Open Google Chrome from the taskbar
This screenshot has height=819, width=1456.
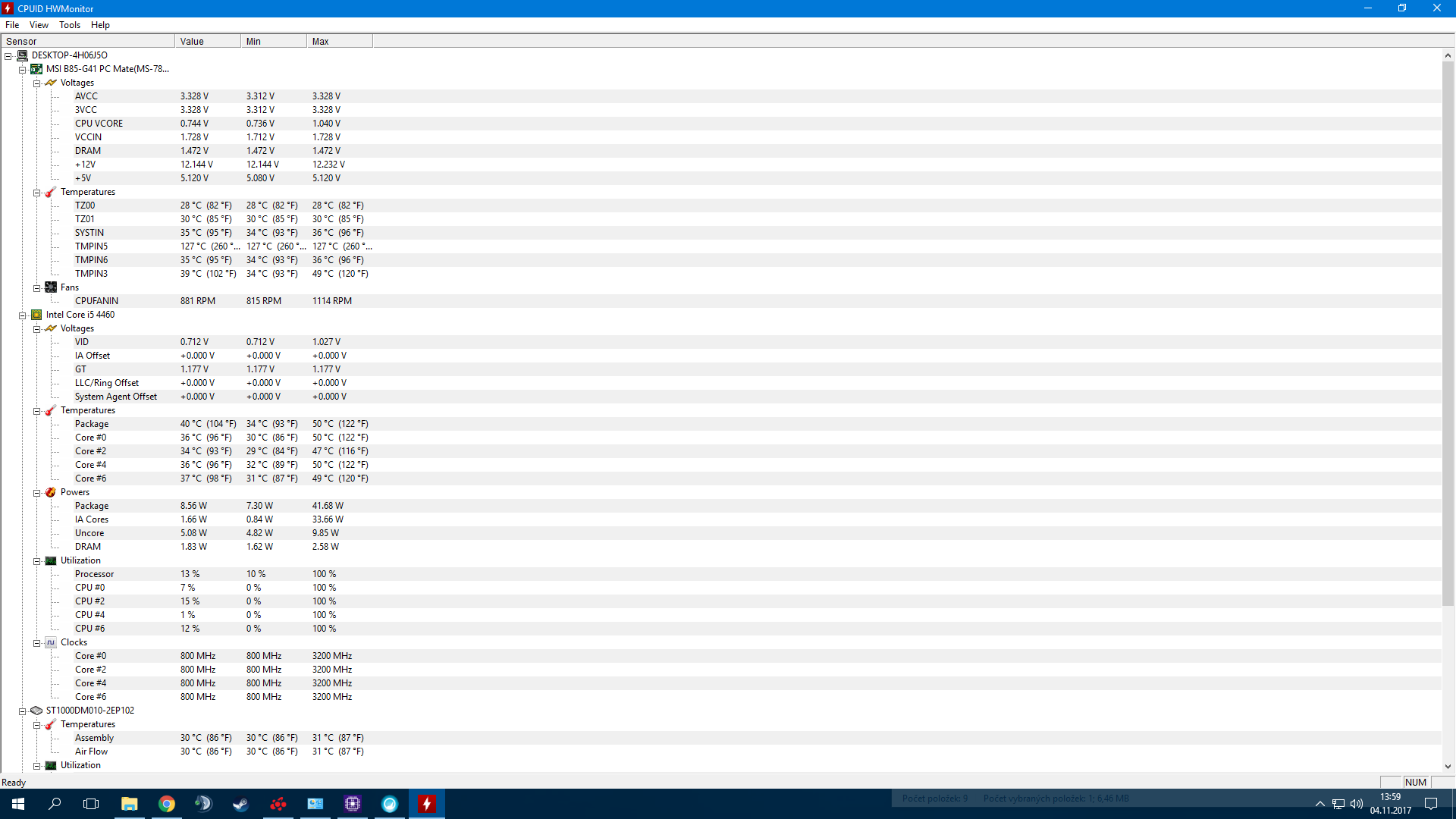pos(167,804)
